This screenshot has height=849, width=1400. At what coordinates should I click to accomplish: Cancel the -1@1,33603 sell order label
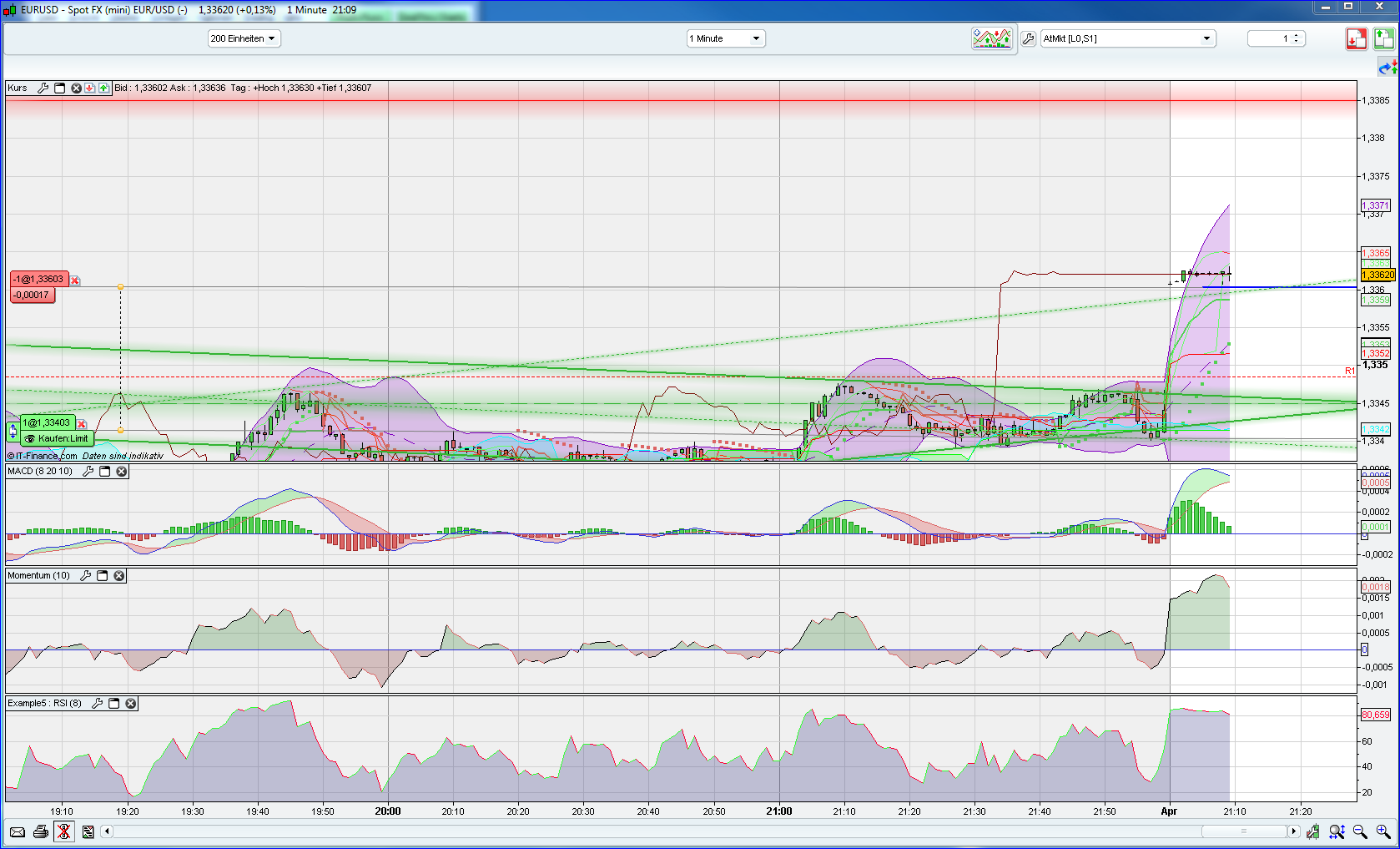tap(75, 280)
